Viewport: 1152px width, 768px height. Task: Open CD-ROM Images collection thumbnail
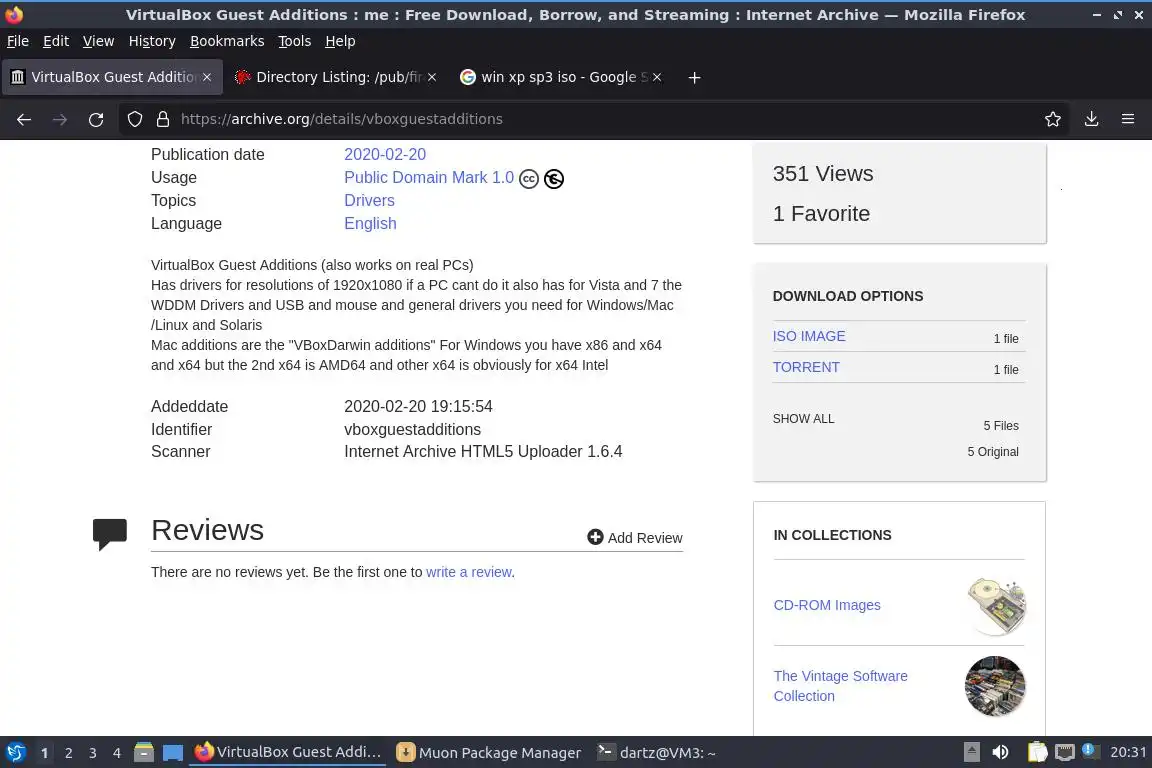click(996, 606)
